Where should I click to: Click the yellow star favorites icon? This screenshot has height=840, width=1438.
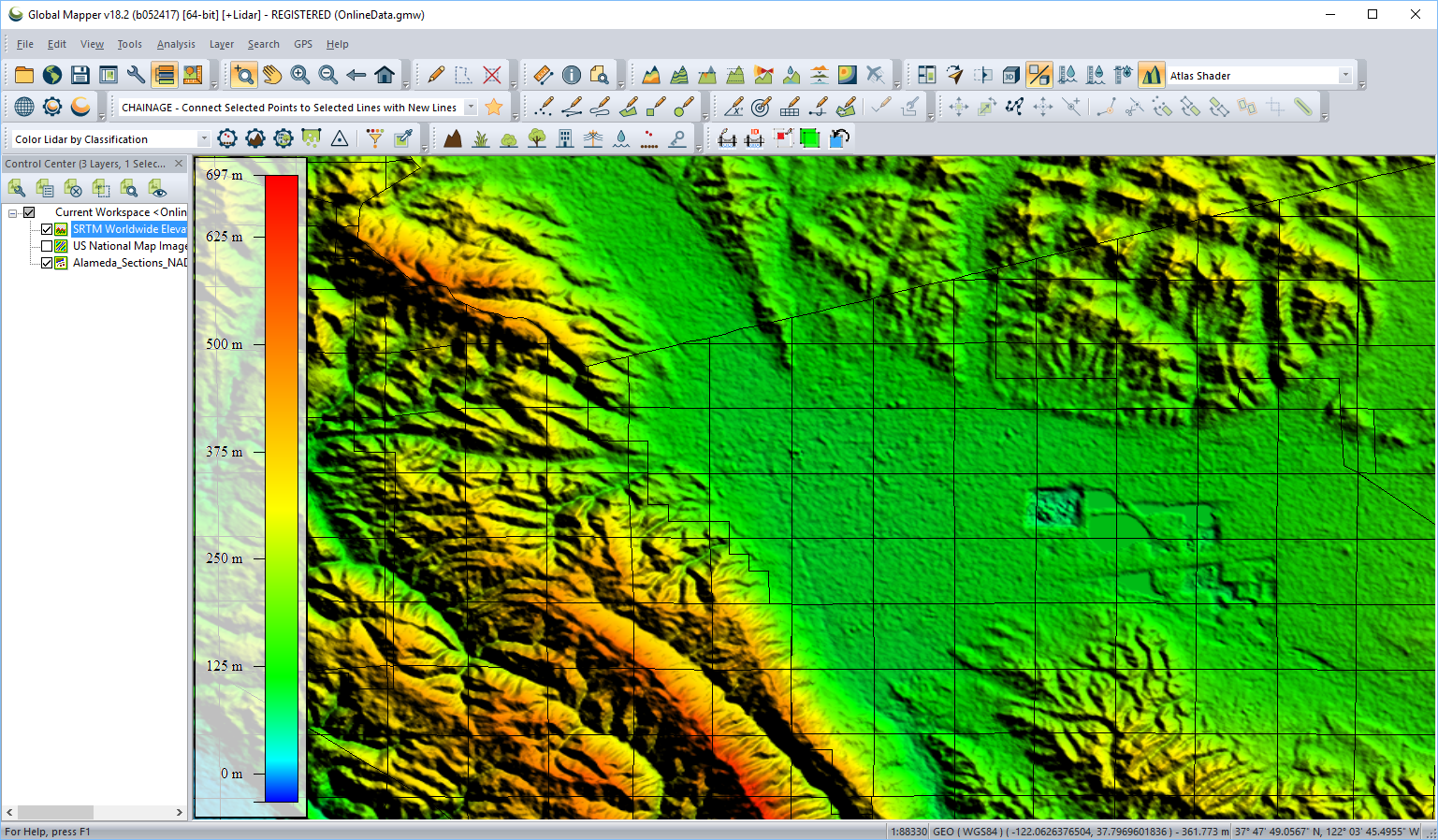pos(494,108)
